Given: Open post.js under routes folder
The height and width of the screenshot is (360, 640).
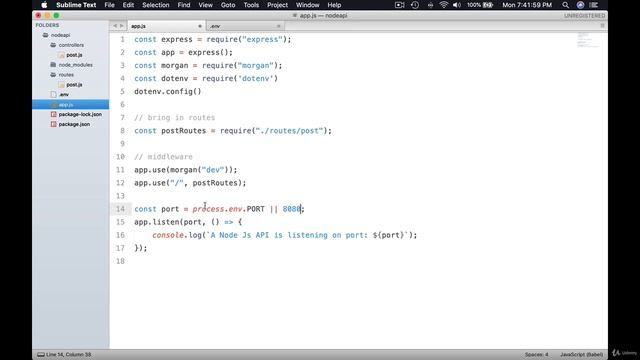Looking at the screenshot, I should click(74, 84).
